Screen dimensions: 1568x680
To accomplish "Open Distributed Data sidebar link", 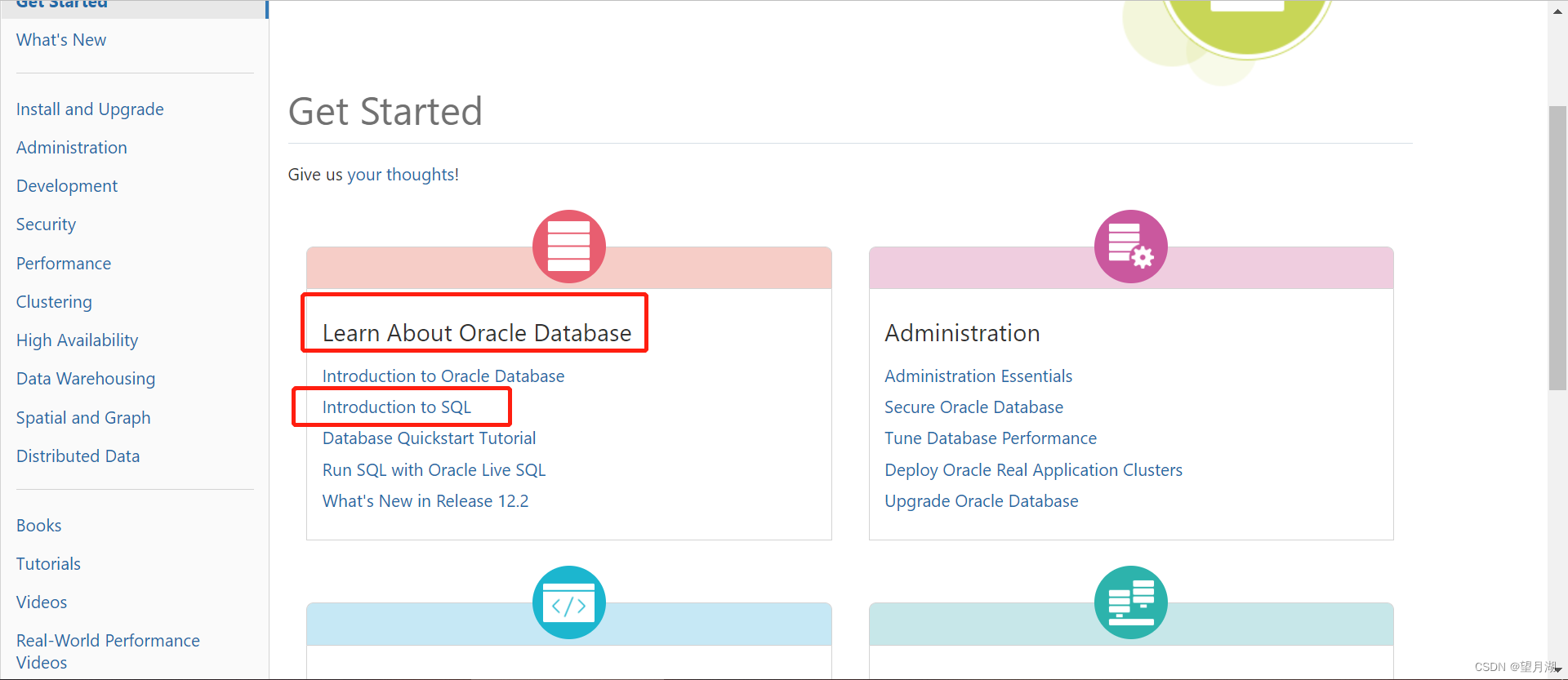I will tap(78, 456).
